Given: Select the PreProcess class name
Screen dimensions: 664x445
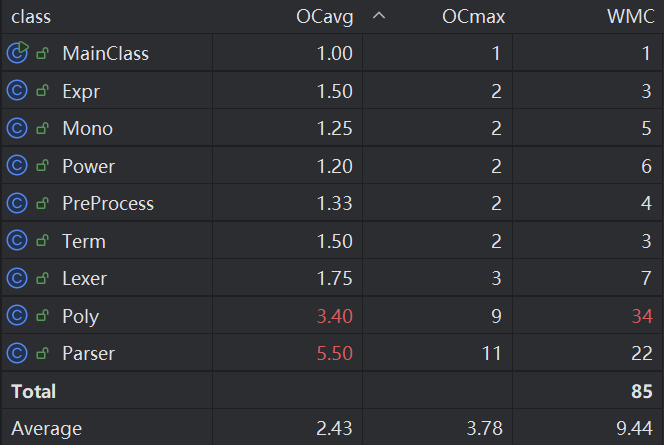Looking at the screenshot, I should pyautogui.click(x=108, y=203).
